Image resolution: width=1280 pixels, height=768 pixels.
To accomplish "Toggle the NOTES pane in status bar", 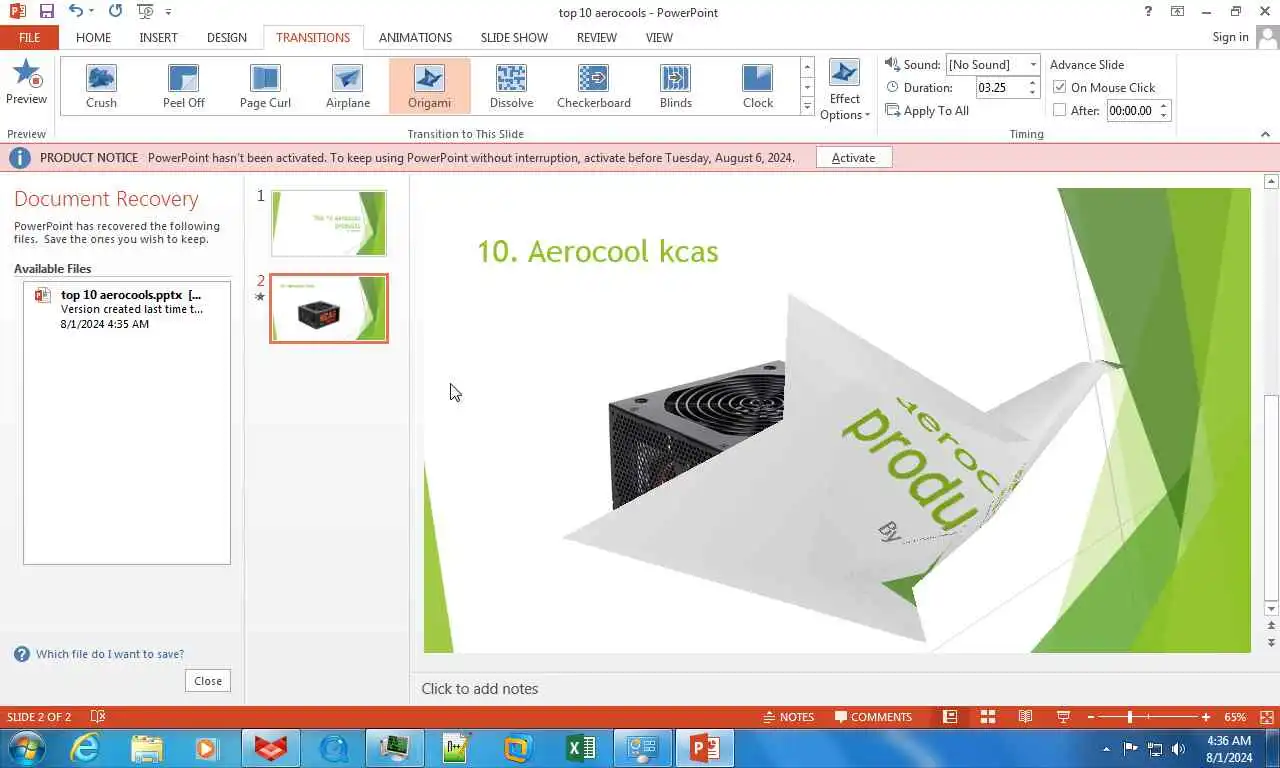I will pyautogui.click(x=788, y=717).
